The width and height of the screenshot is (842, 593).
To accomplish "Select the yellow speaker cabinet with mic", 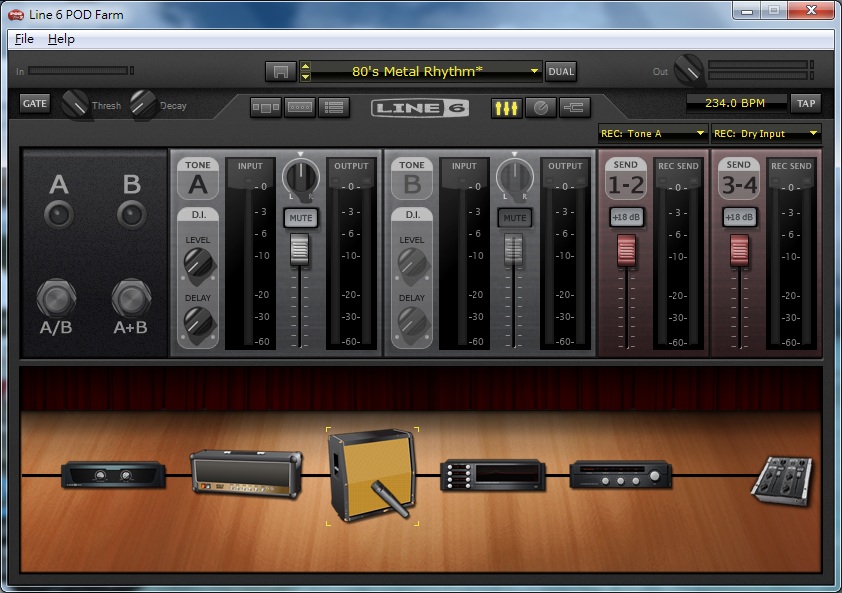I will click(372, 475).
